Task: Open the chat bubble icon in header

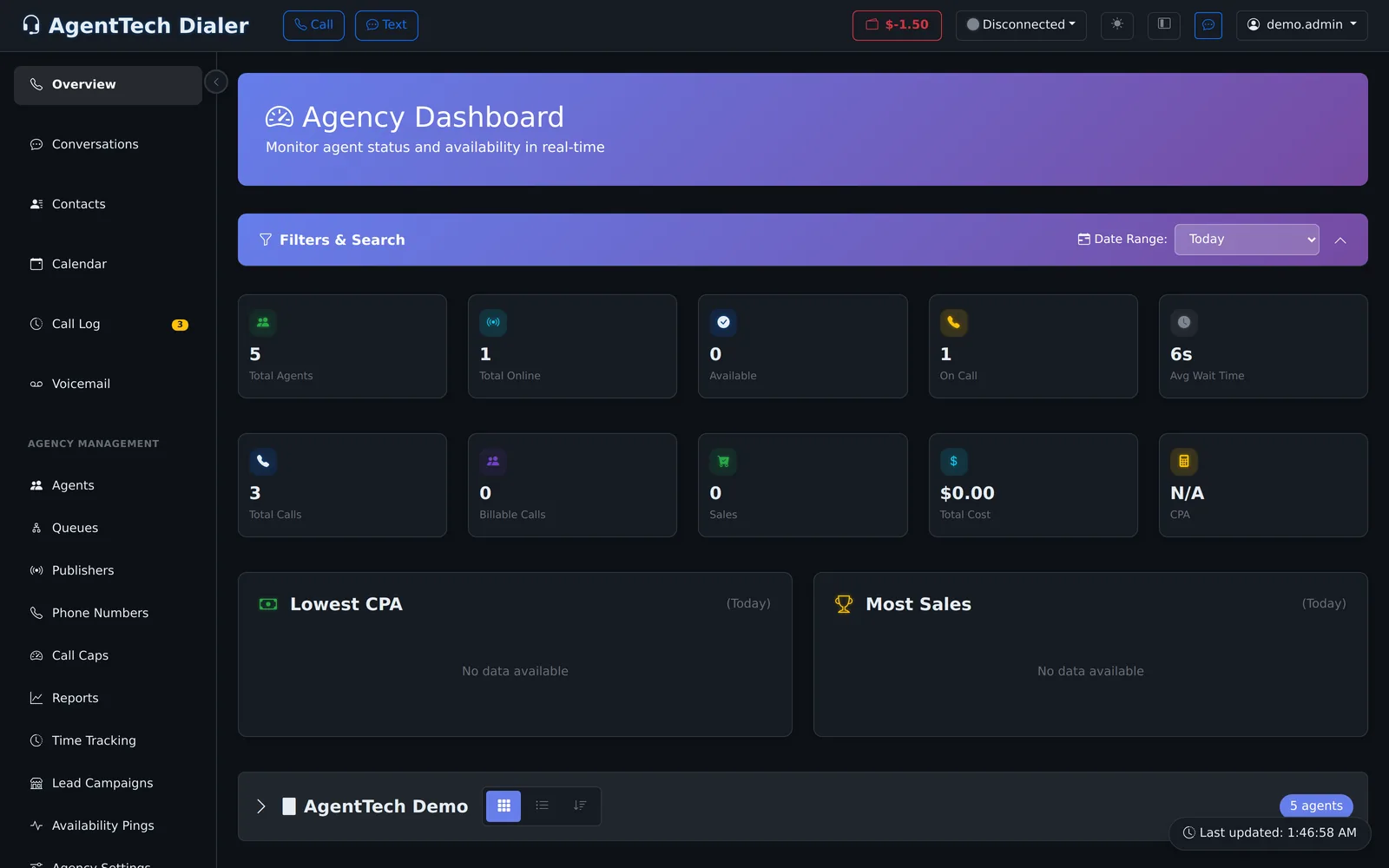Action: (1208, 24)
